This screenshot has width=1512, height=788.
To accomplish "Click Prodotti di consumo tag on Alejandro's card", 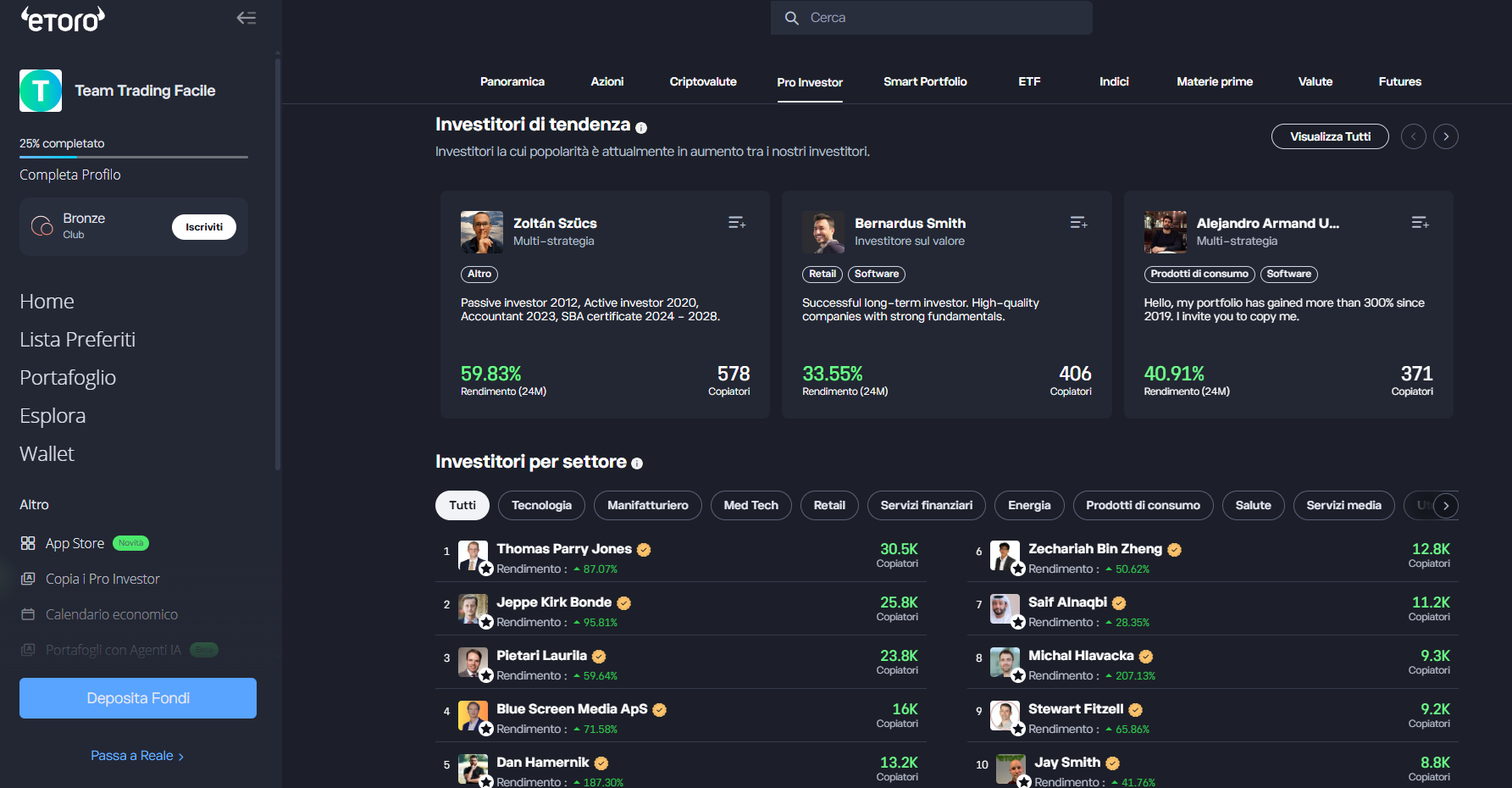I will (x=1199, y=275).
